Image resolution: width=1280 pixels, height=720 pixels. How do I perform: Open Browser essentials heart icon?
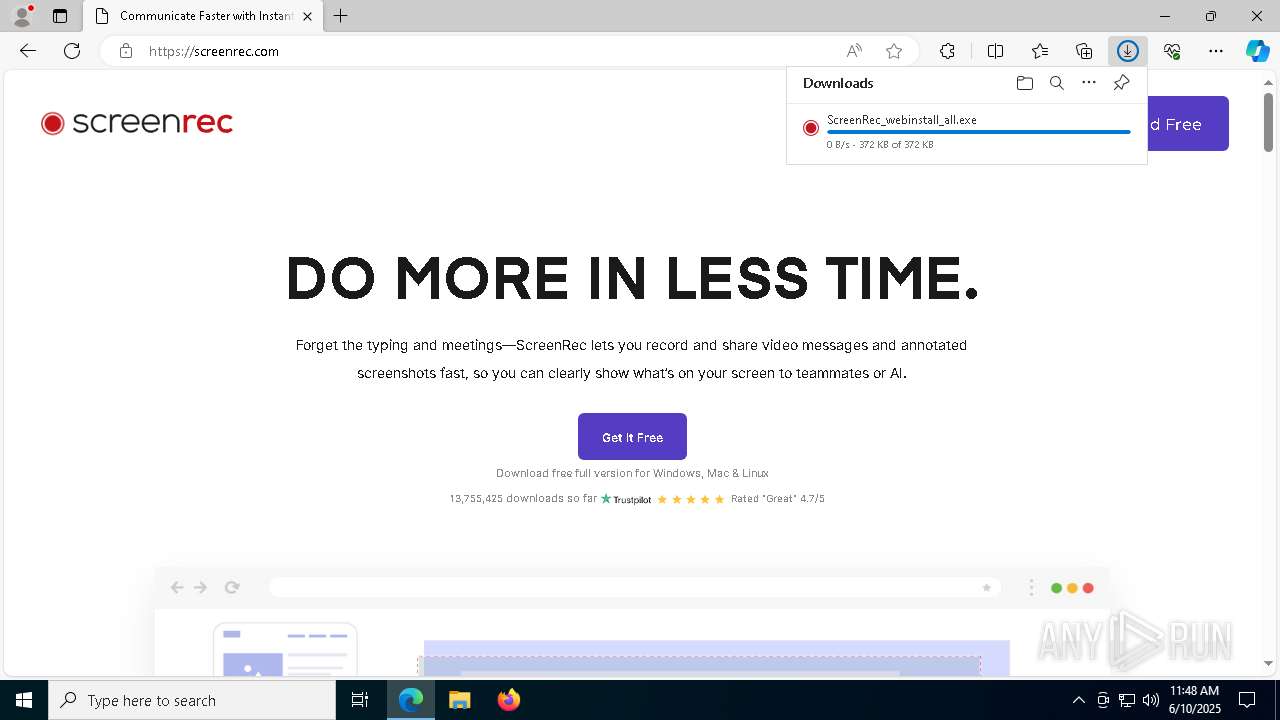1172,51
